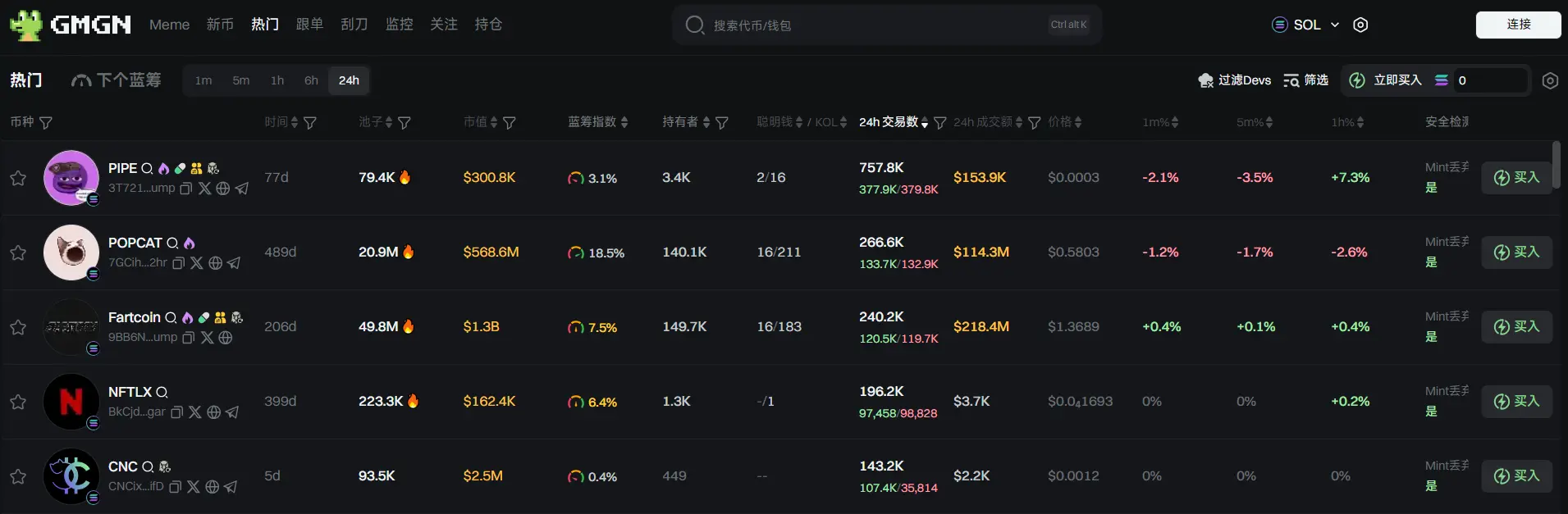Sort by 市值 column arrows
The width and height of the screenshot is (1568, 514).
pos(494,122)
